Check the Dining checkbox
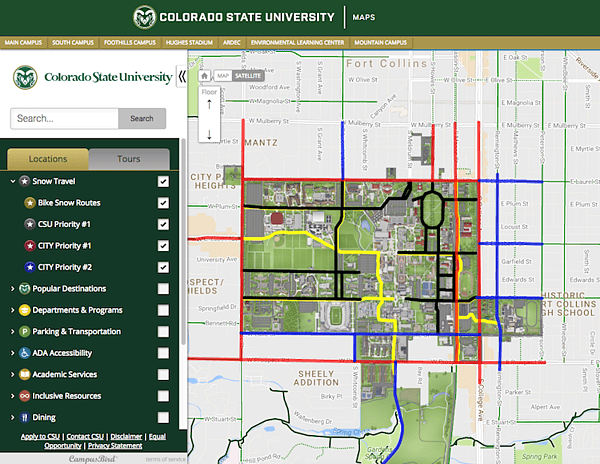 pyautogui.click(x=163, y=417)
